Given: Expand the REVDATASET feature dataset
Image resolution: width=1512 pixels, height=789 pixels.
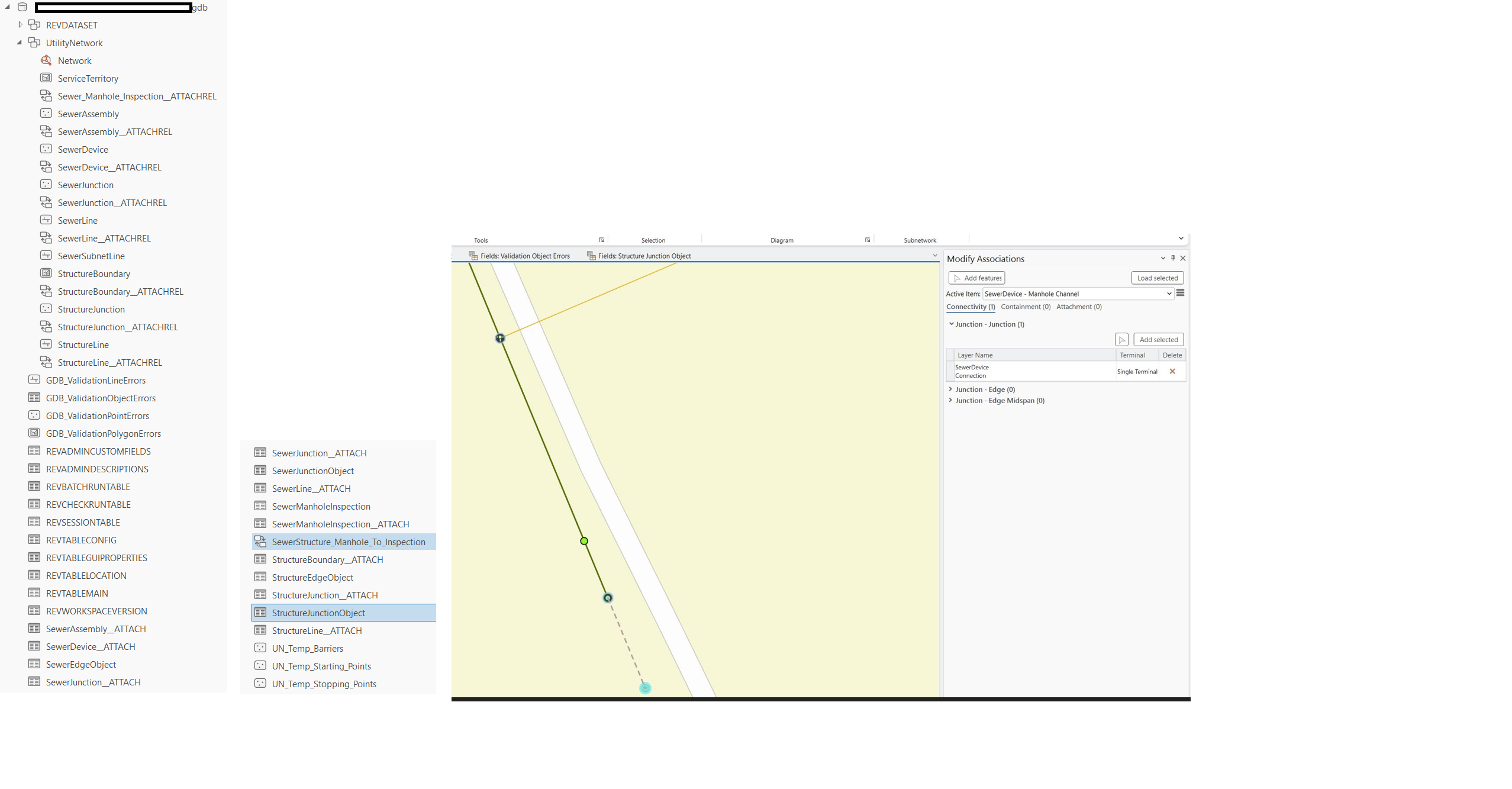Looking at the screenshot, I should coord(20,24).
